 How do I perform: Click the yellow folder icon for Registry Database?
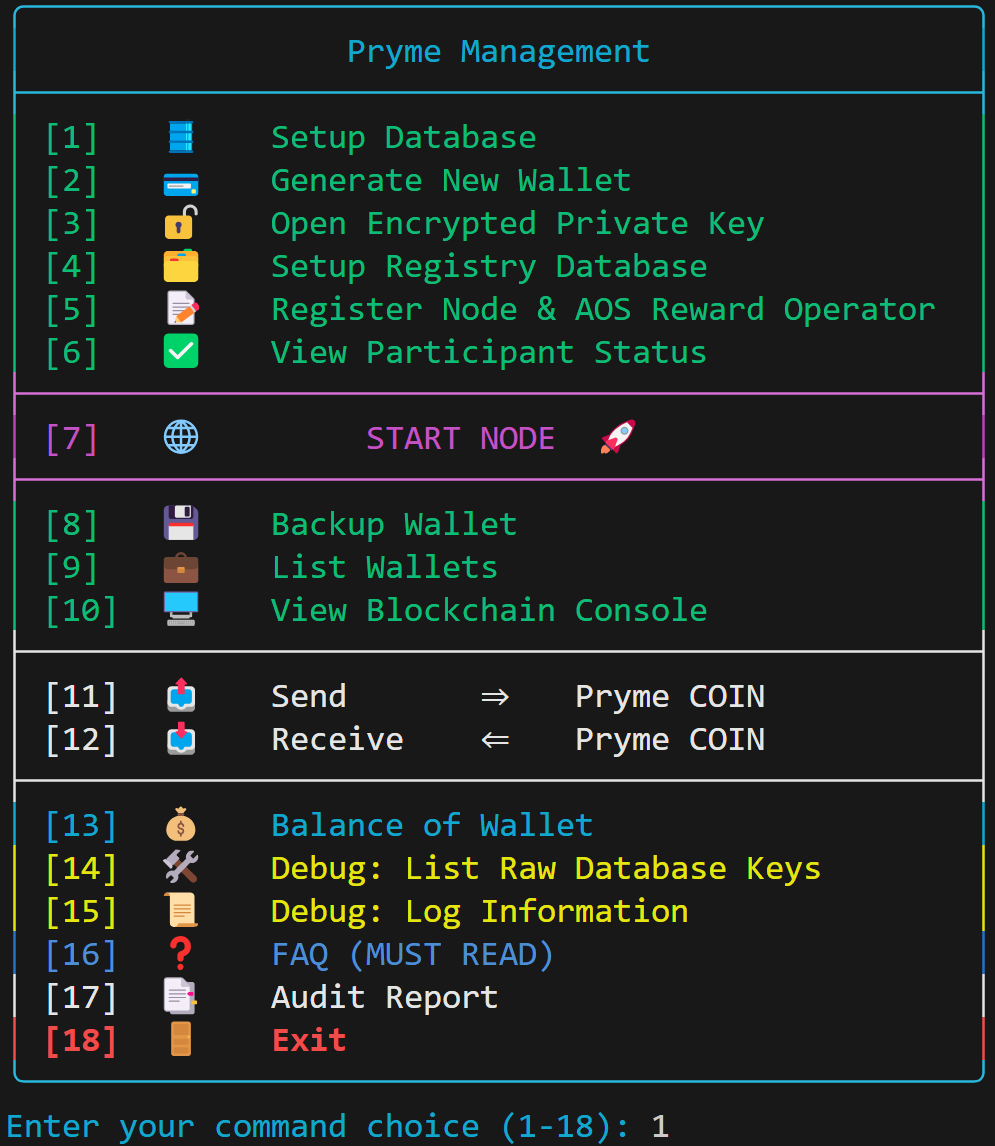click(181, 266)
